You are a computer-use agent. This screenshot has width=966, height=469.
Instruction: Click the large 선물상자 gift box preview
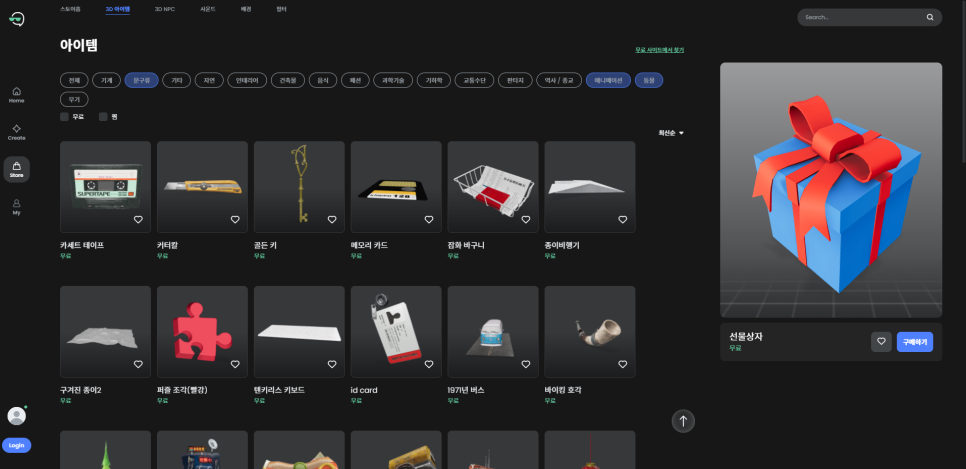tap(831, 190)
